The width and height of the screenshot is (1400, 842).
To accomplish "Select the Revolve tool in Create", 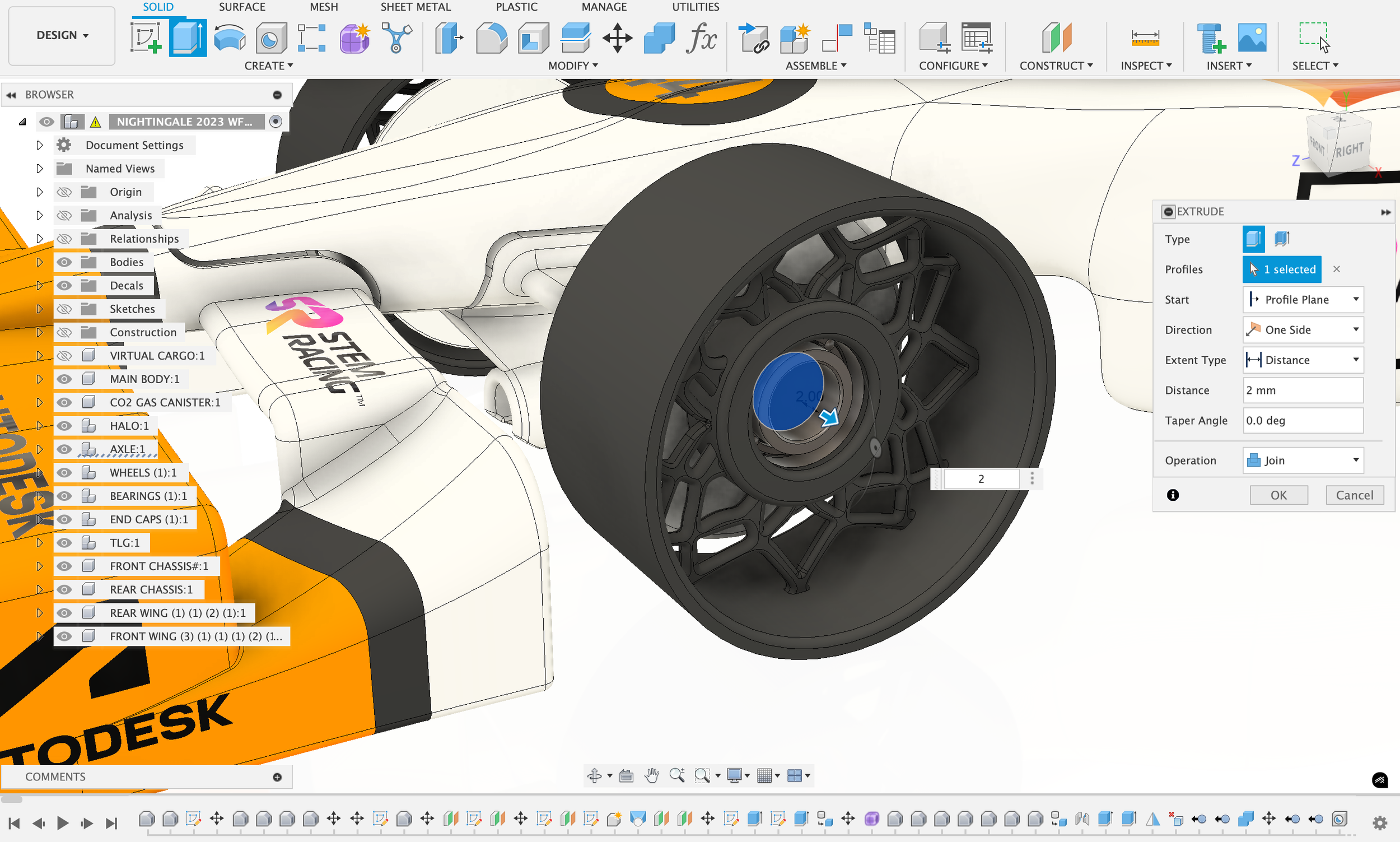I will click(x=230, y=39).
